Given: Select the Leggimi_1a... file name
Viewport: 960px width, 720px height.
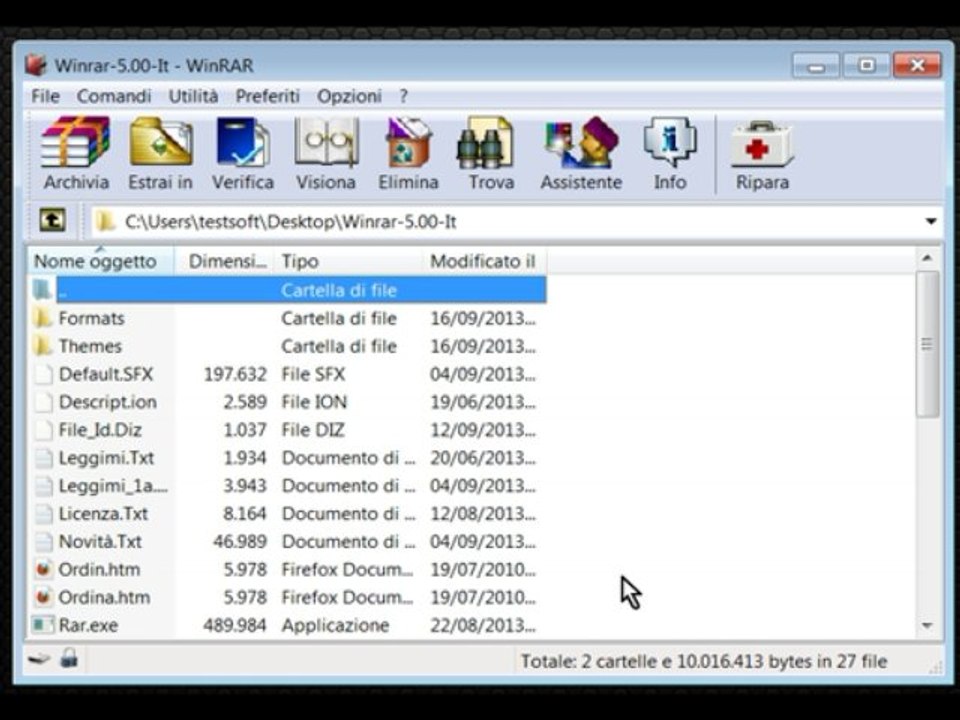Looking at the screenshot, I should [113, 486].
